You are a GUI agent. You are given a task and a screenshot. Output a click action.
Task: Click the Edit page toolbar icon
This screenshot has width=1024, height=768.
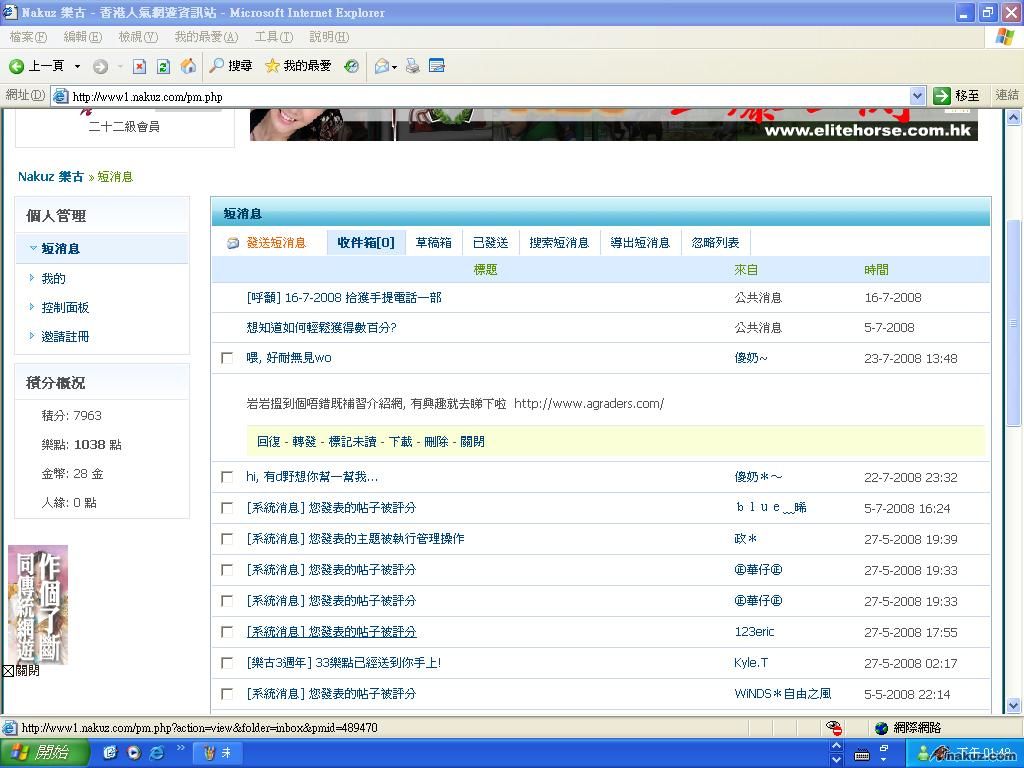point(436,66)
